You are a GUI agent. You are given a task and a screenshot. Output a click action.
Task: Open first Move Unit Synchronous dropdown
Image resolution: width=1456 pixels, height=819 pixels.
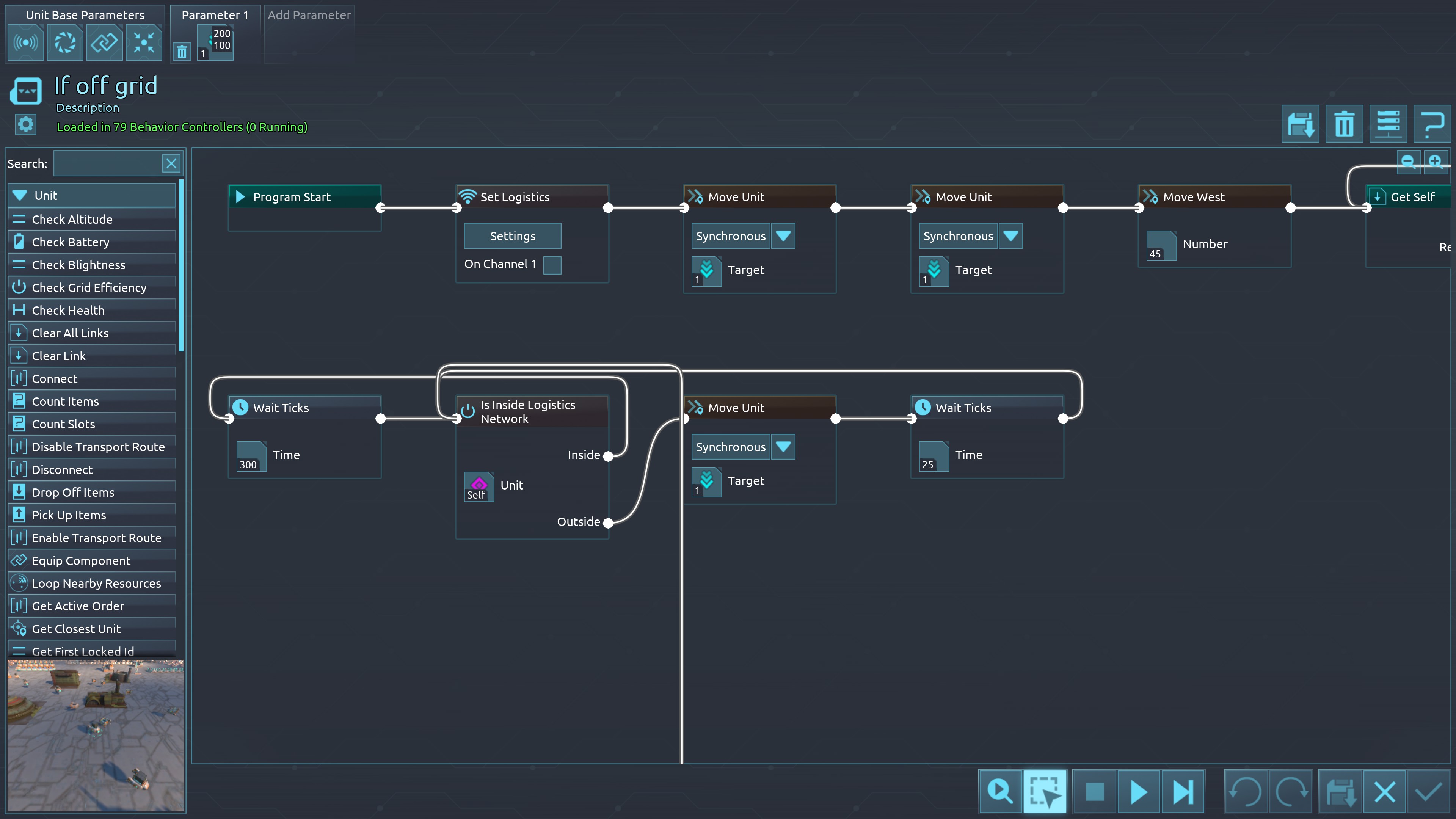783,236
